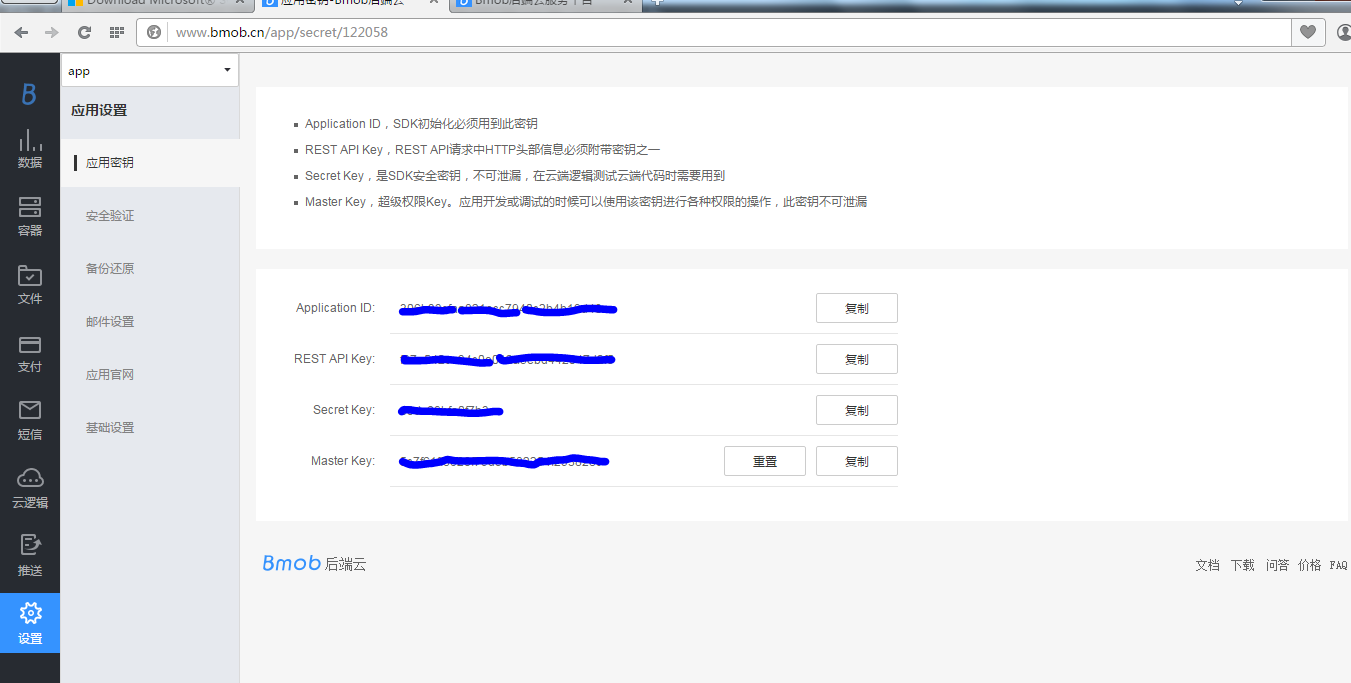Open the 价格 footer link
Screen dimensions: 1351x683
point(1309,565)
